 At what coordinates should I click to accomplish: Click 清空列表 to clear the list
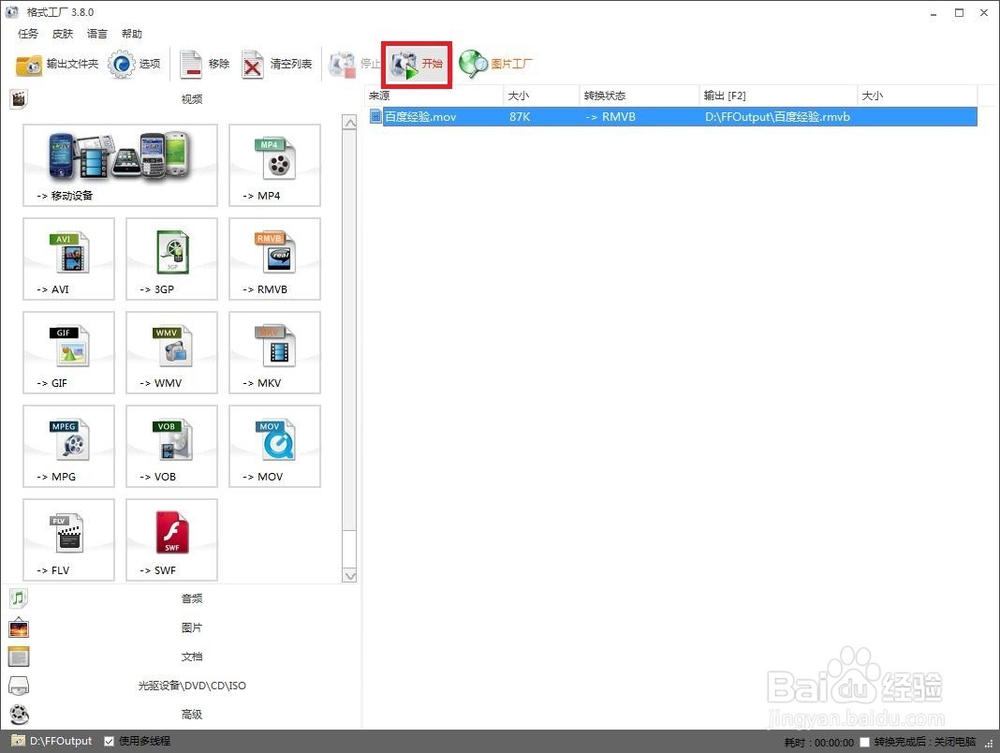277,64
